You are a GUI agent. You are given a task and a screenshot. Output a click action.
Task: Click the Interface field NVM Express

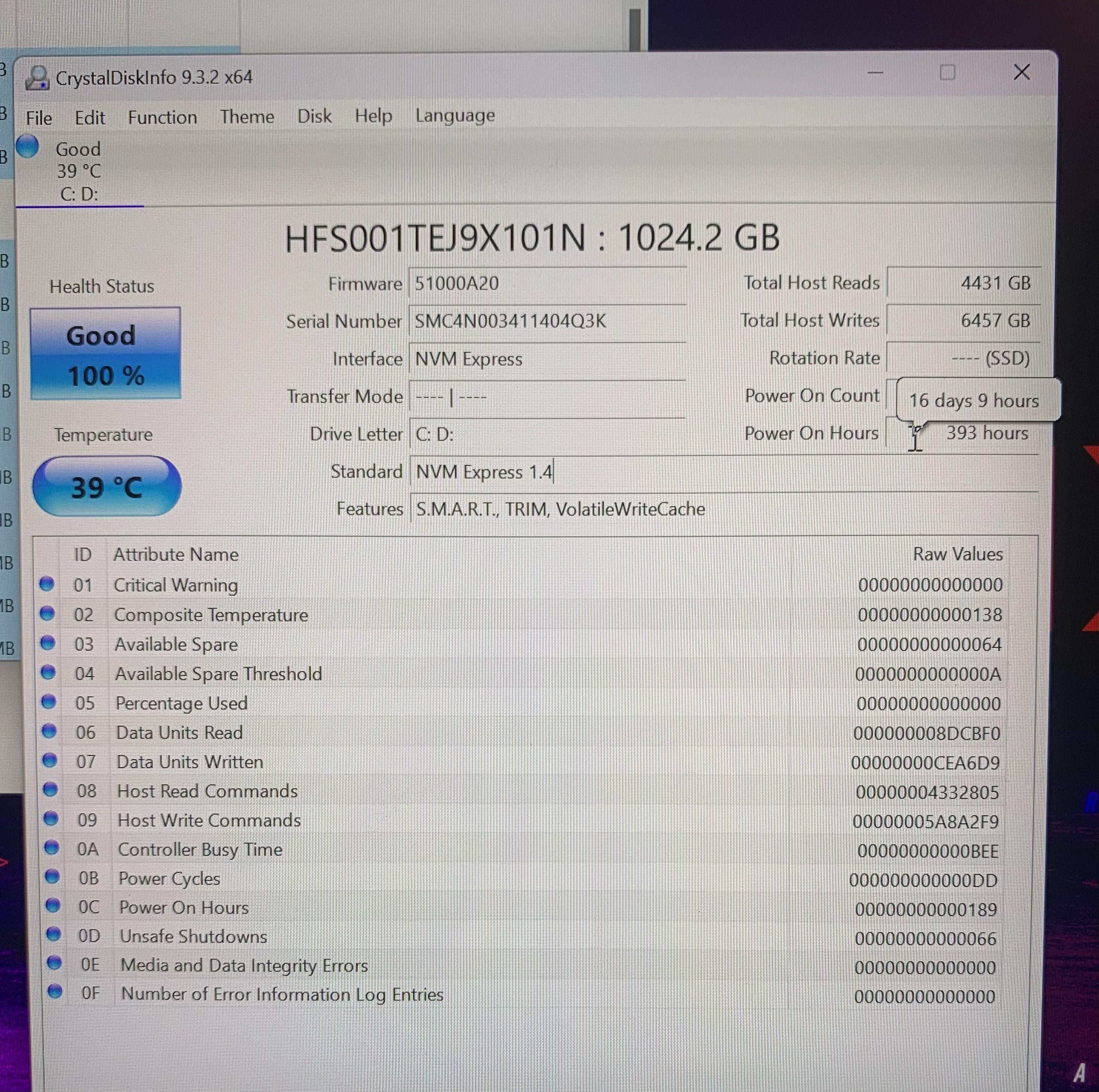(547, 359)
